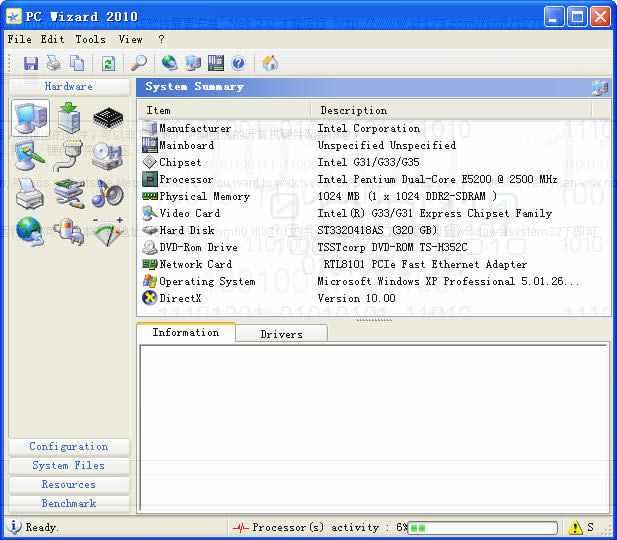The width and height of the screenshot is (617, 540).
Task: Select the Video Card row
Action: pos(374,213)
